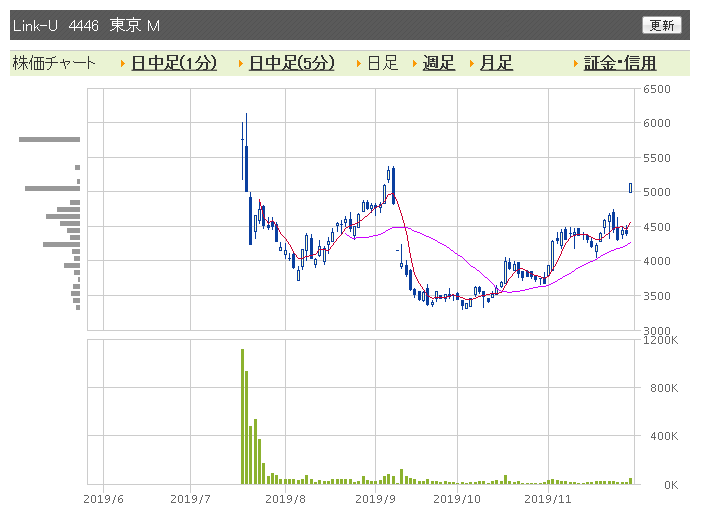
Task: Open the 週足 weekly chart
Action: (x=439, y=63)
